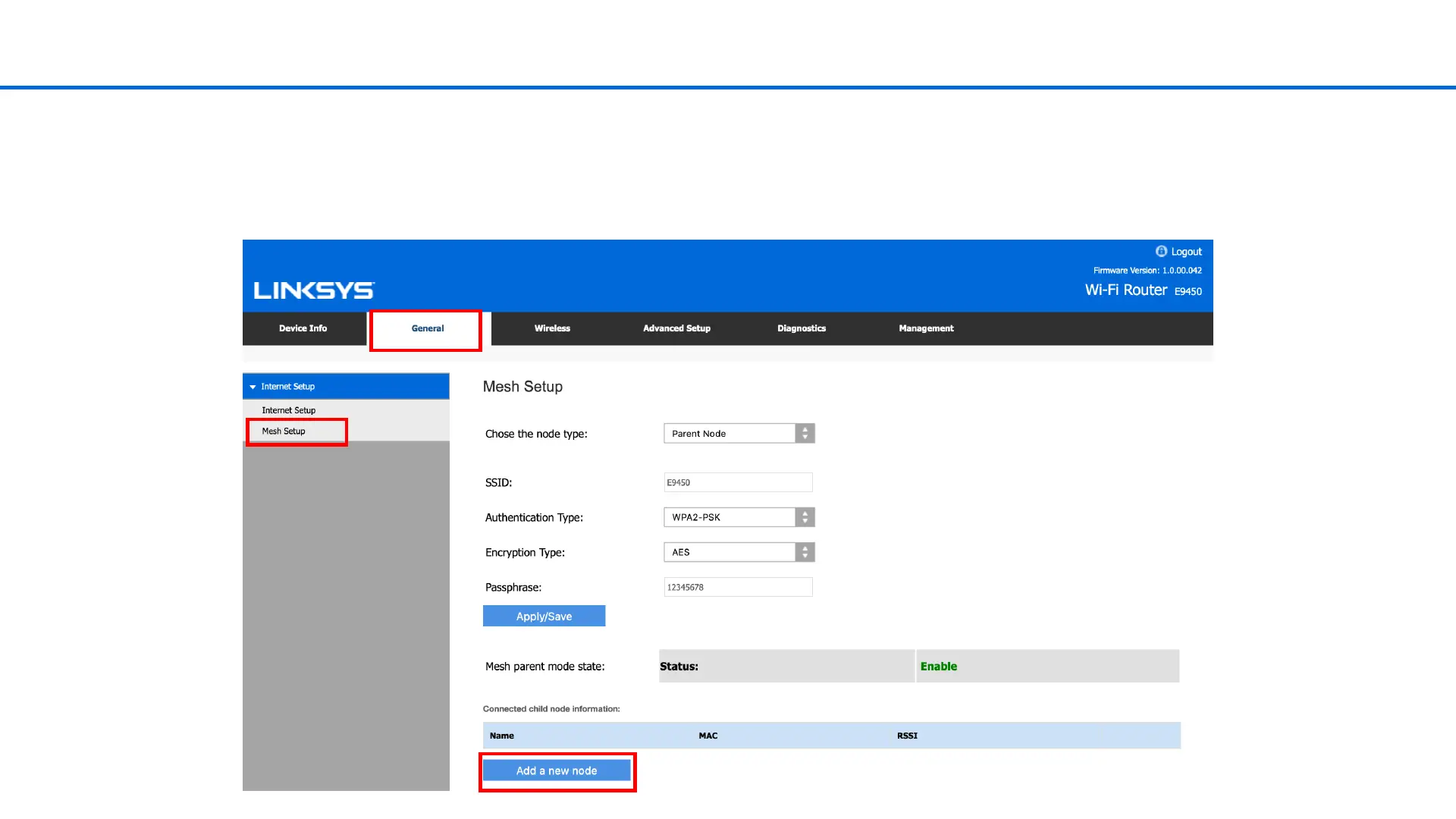Switch to the Wireless tab
The image size is (1456, 819).
(x=551, y=328)
